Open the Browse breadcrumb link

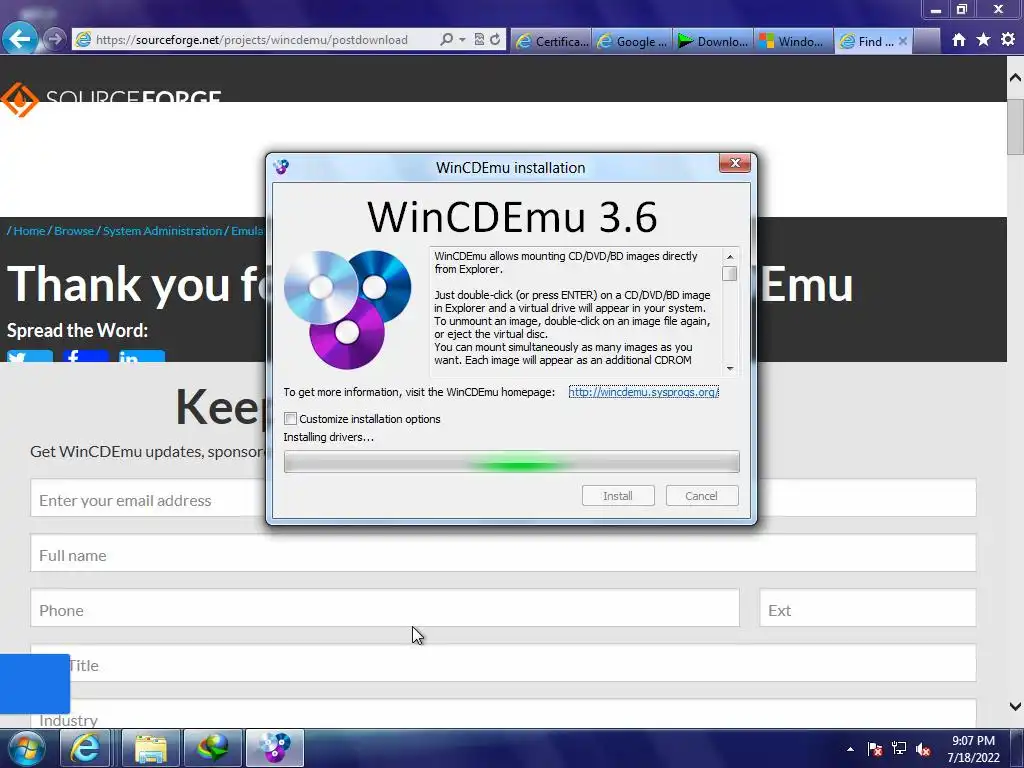74,231
